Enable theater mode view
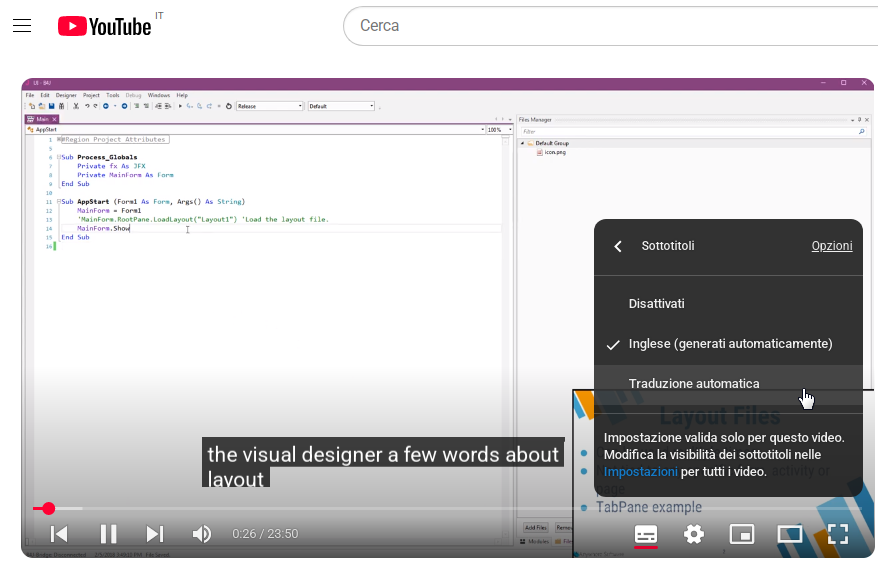This screenshot has width=878, height=563. [x=790, y=534]
